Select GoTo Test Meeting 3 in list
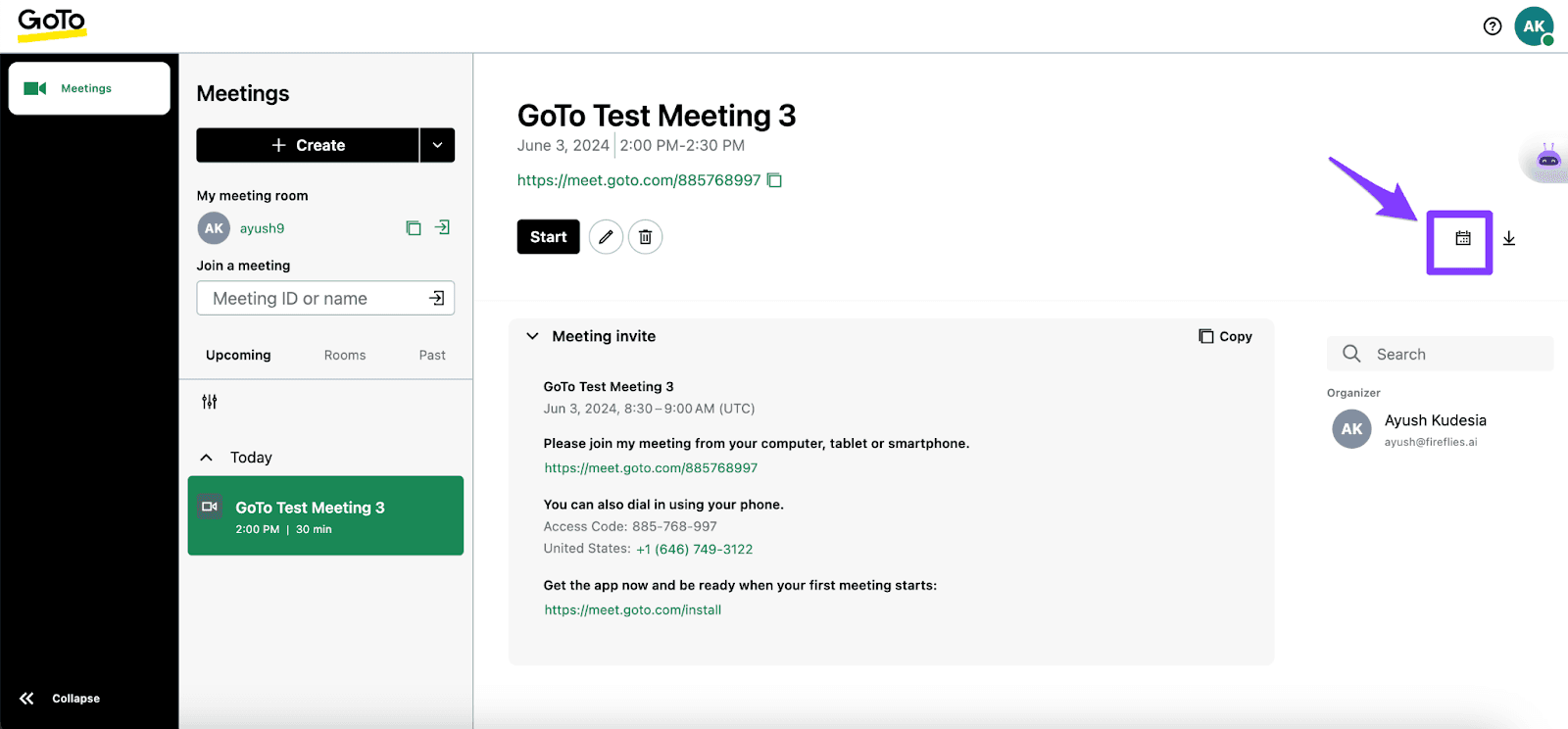This screenshot has width=1568, height=729. (x=325, y=515)
